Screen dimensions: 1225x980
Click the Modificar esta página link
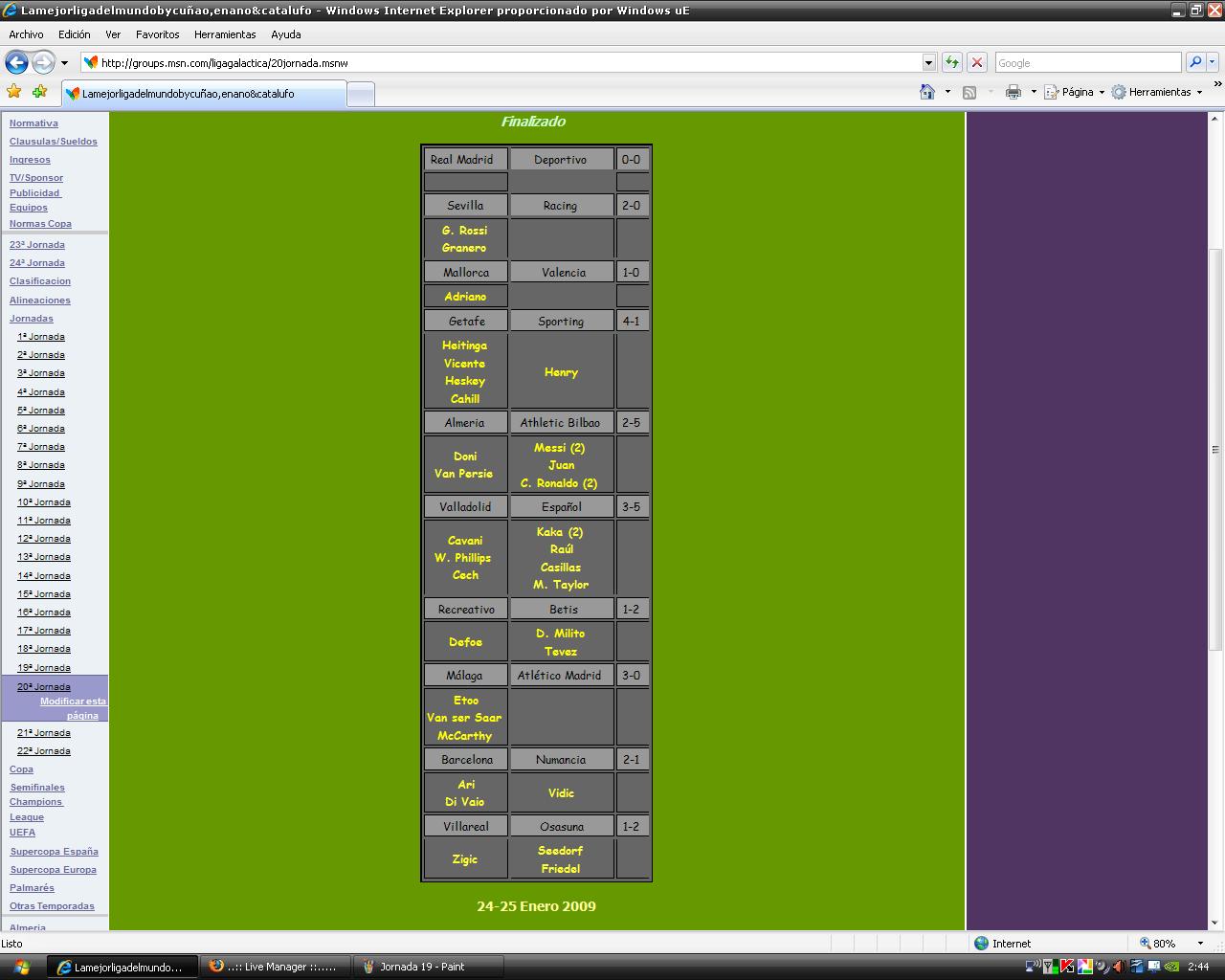click(x=73, y=708)
